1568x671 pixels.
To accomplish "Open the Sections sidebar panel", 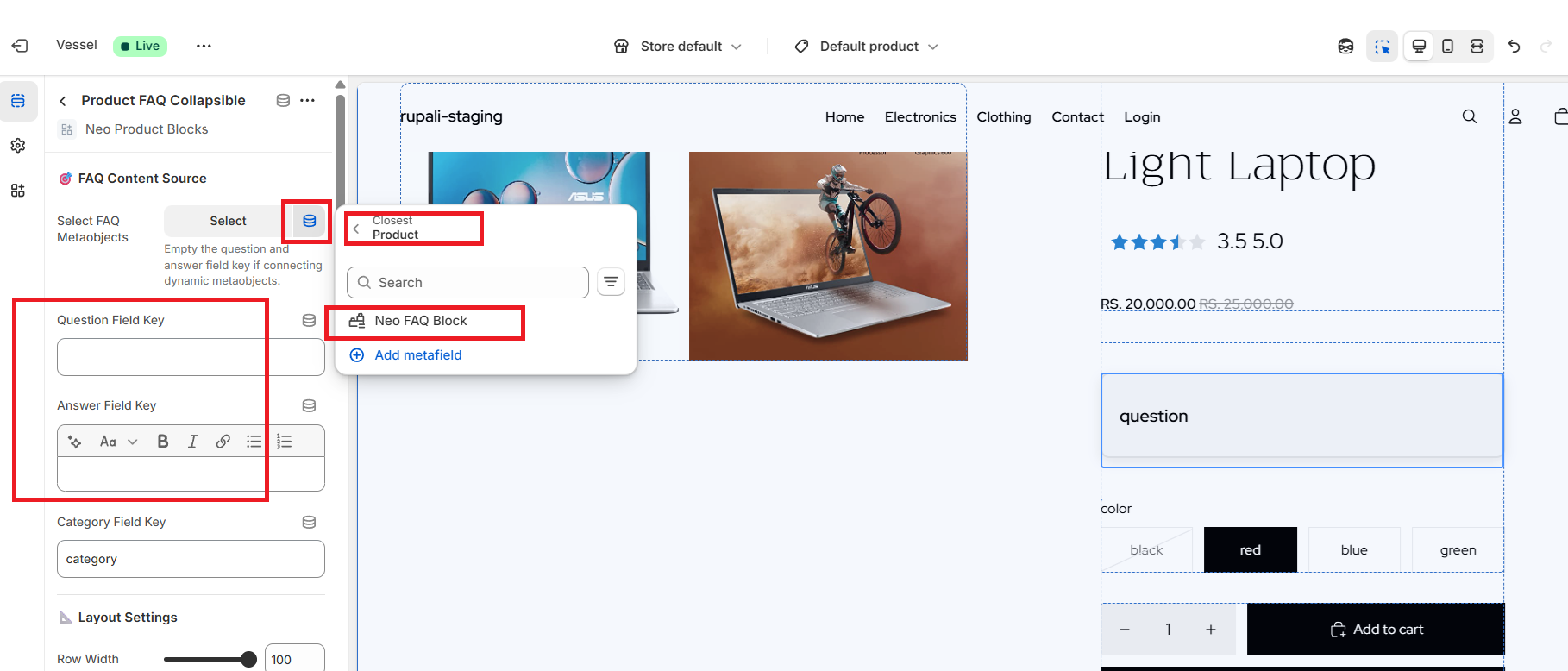I will pyautogui.click(x=18, y=101).
